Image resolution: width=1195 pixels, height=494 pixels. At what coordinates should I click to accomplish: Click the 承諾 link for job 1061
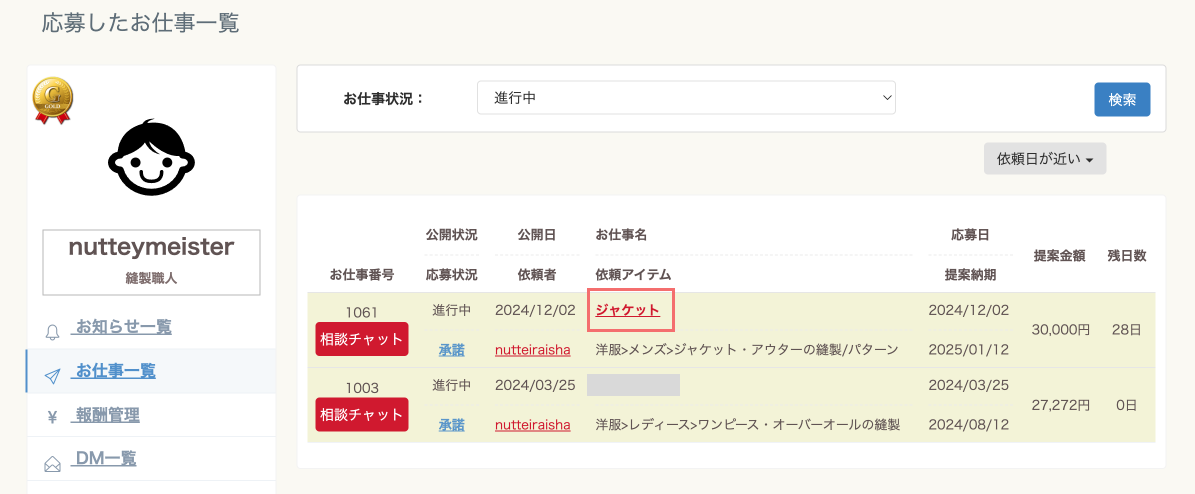pos(452,350)
